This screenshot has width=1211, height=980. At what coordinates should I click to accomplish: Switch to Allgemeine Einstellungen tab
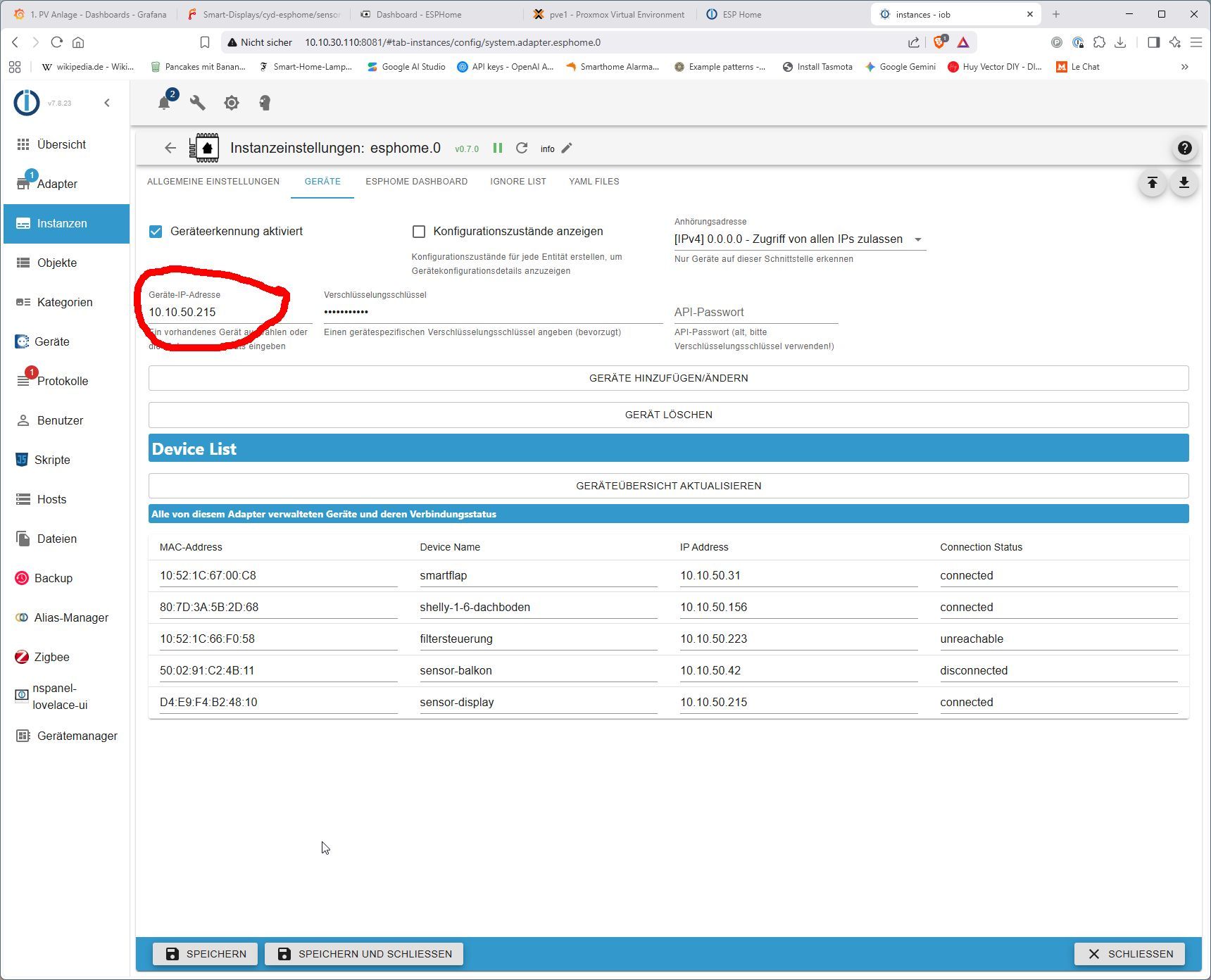click(213, 182)
